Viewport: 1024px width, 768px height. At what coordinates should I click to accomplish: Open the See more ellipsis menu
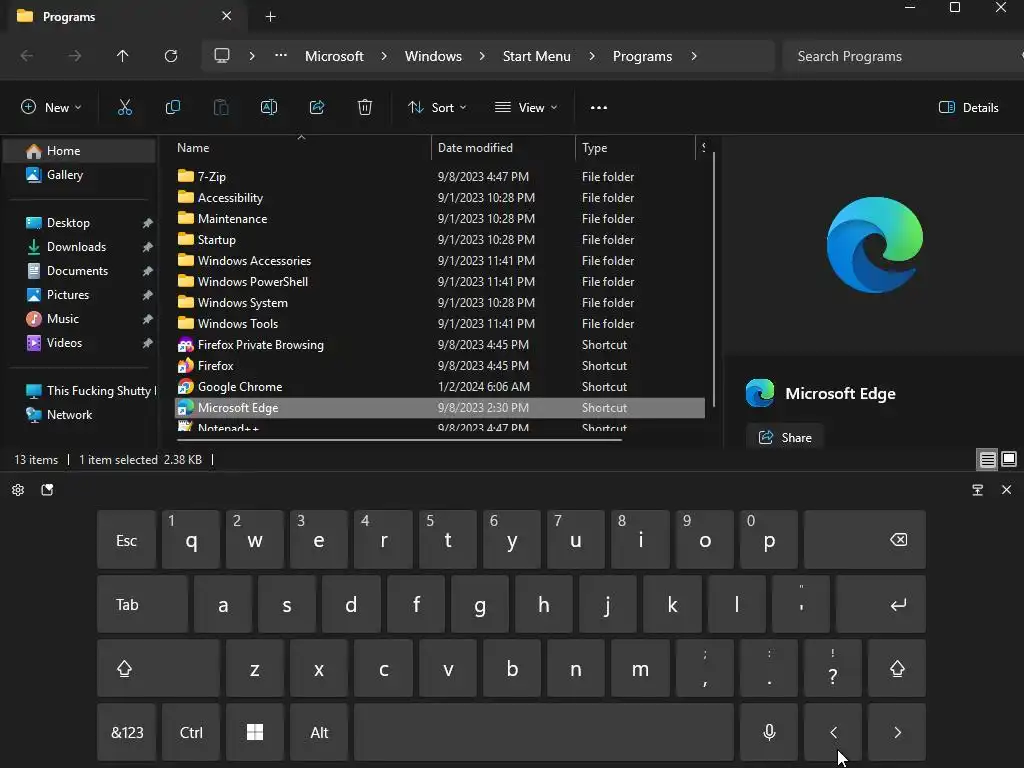point(599,108)
